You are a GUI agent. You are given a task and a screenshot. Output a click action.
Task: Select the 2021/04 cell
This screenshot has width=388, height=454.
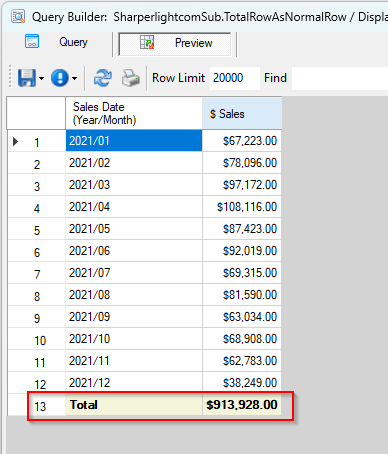[134, 207]
